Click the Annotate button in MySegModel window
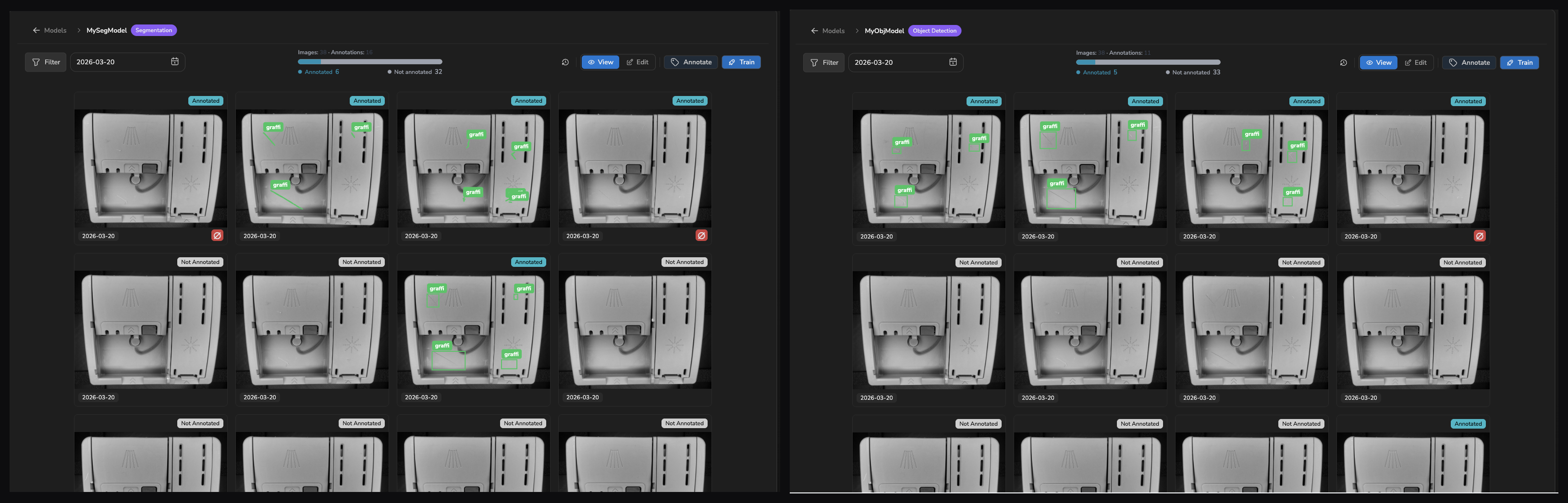The height and width of the screenshot is (503, 1568). tap(691, 62)
